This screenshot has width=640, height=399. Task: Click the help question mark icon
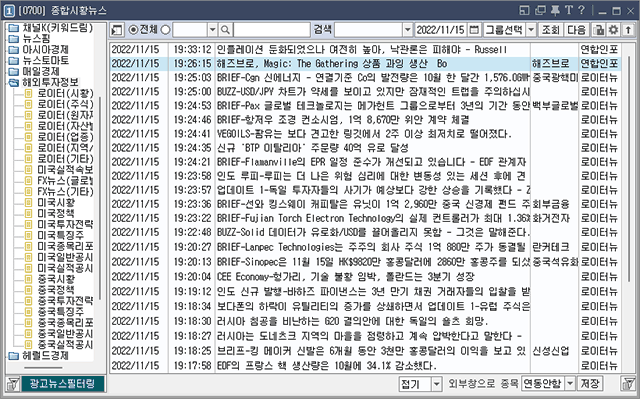[582, 10]
